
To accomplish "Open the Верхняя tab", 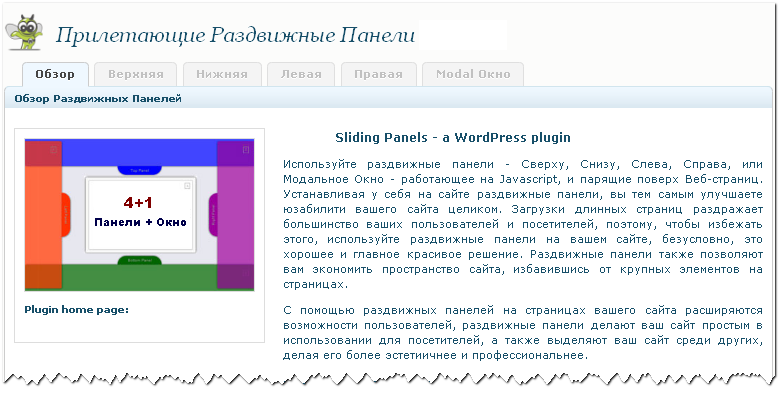I will coord(136,75).
